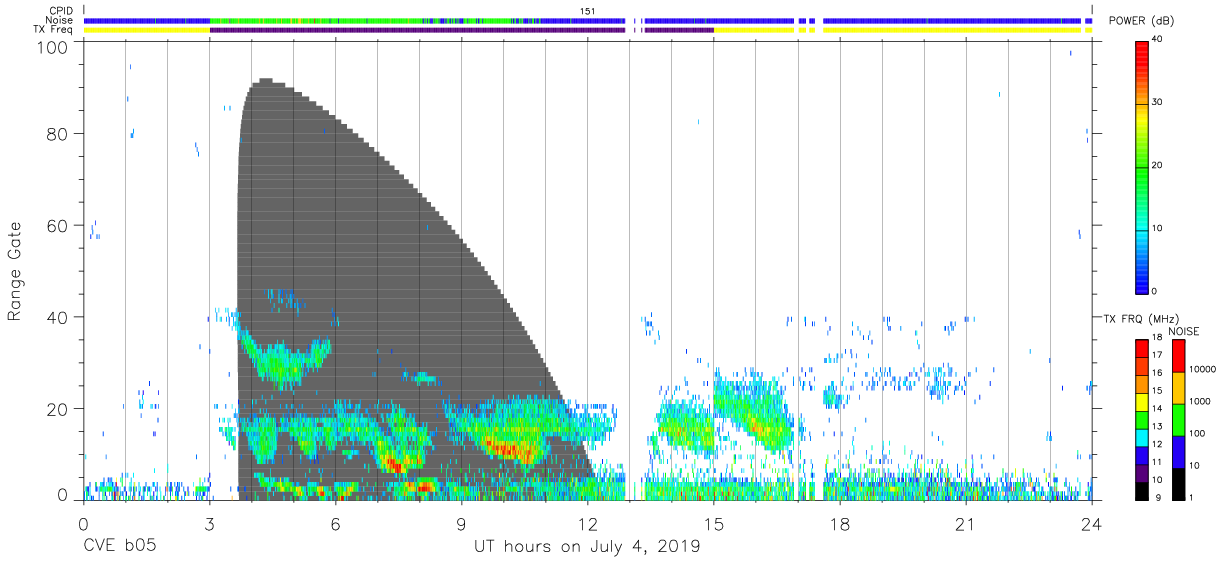This screenshot has height=567, width=1228.
Task: Click the 12 tick on UT hours axis
Action: point(588,524)
